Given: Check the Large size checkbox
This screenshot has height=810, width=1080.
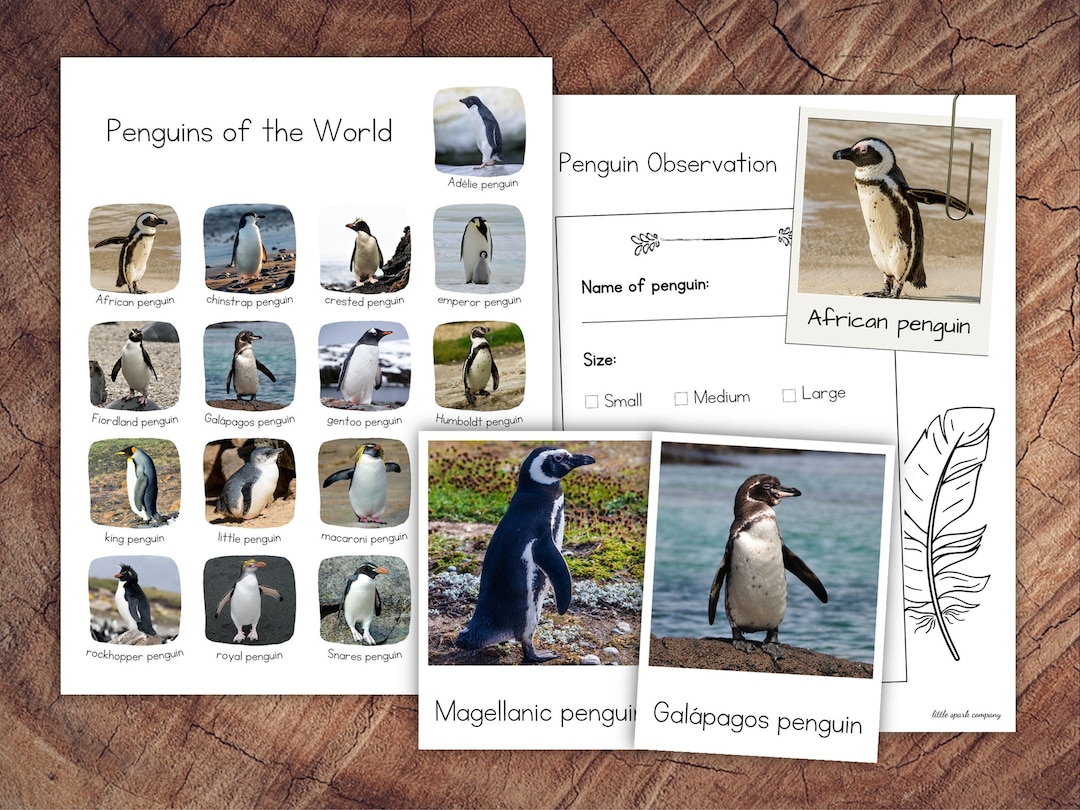Looking at the screenshot, I should 787,392.
